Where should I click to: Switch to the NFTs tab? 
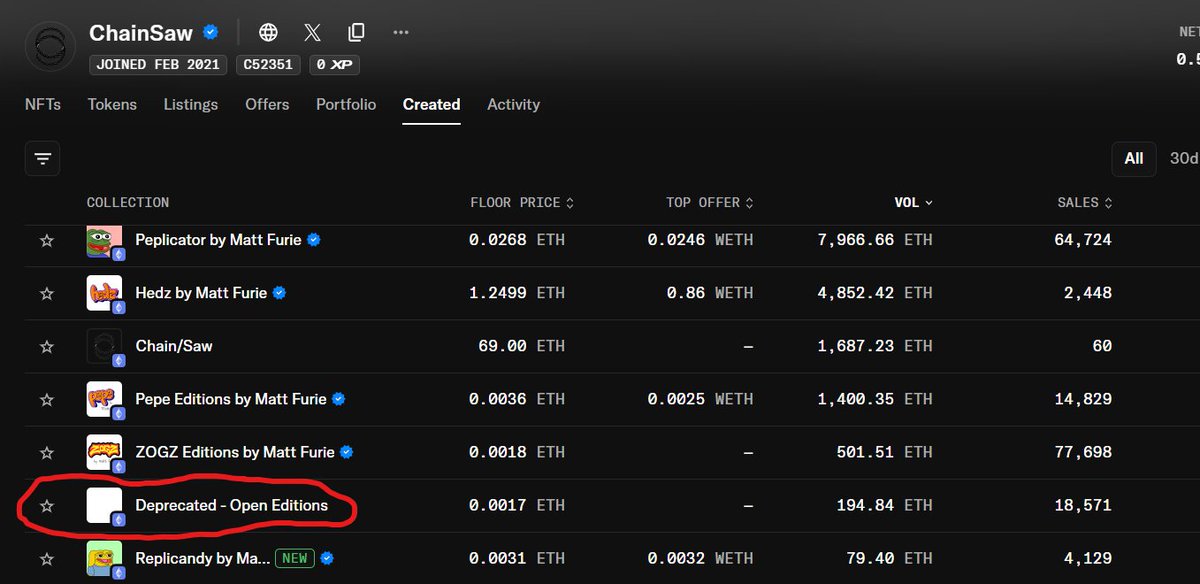(43, 104)
